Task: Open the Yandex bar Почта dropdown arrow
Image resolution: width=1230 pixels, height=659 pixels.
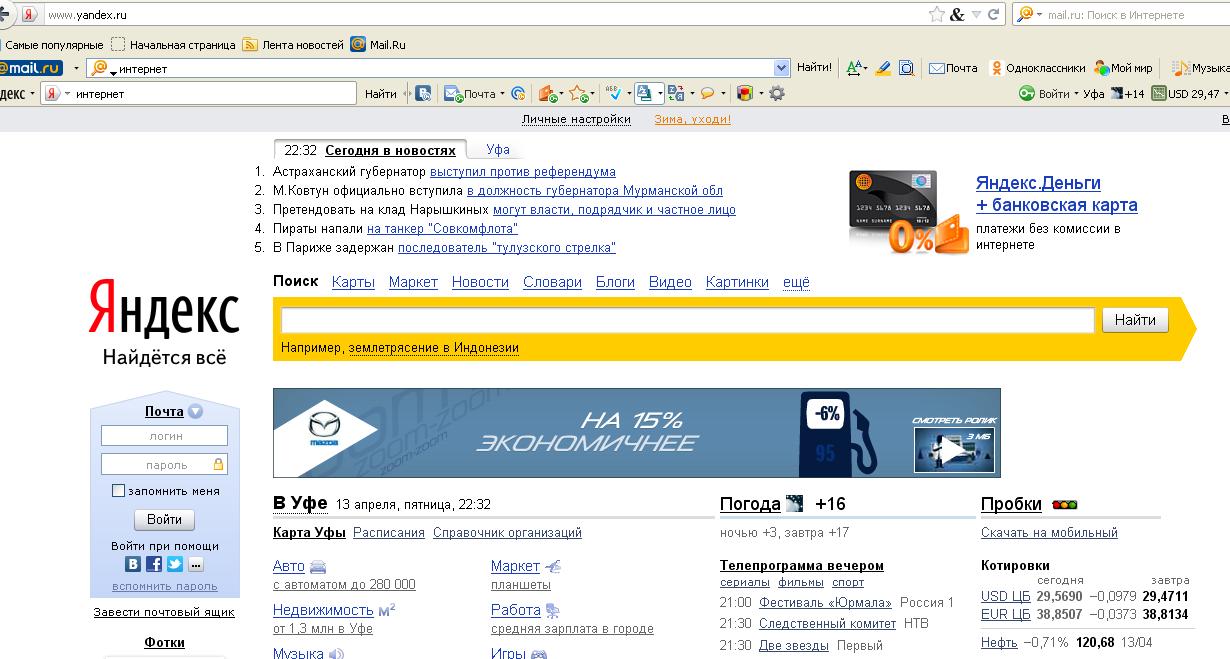Action: click(502, 94)
